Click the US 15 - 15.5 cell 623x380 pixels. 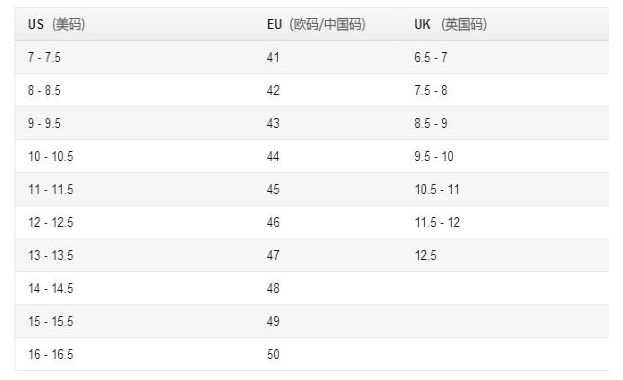pos(50,321)
